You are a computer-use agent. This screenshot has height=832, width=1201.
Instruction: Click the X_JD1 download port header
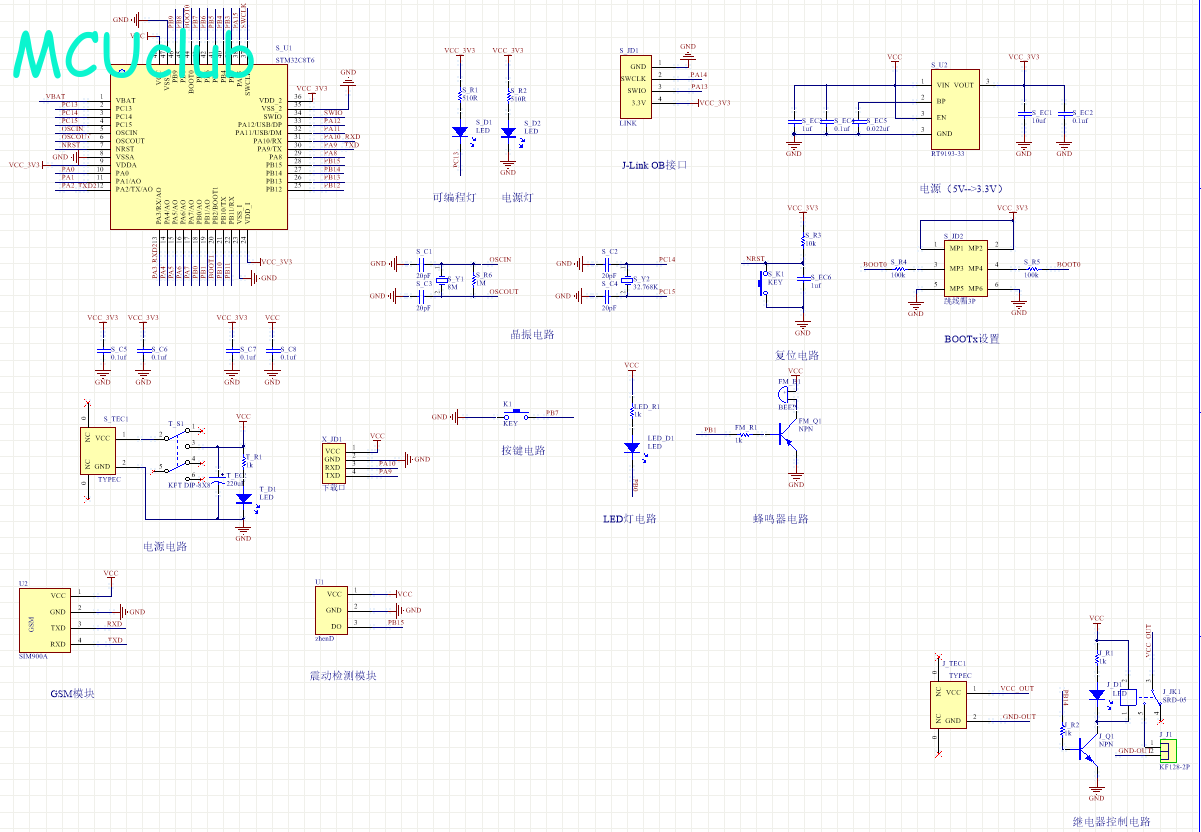tap(333, 464)
